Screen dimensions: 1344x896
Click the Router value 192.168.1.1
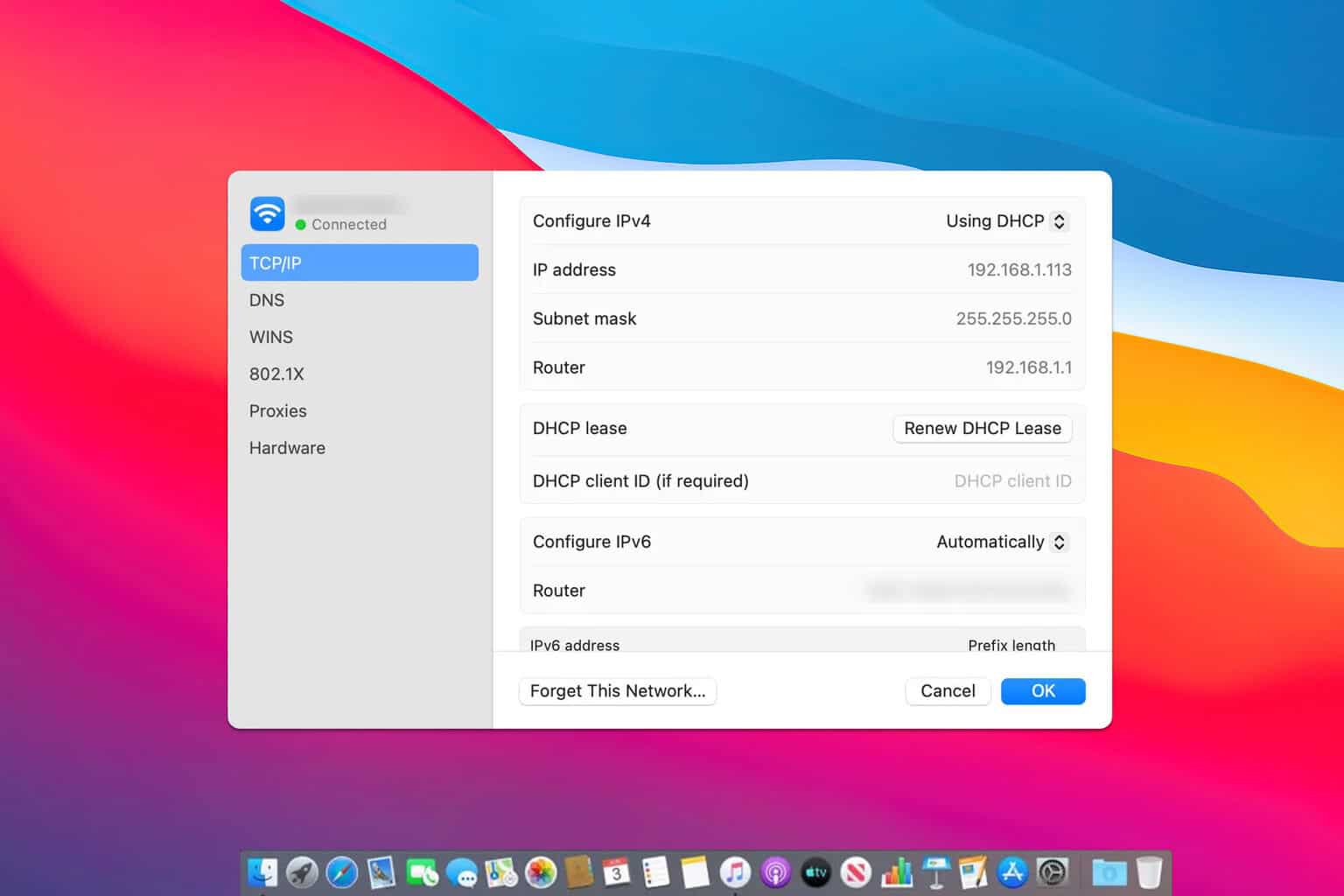pos(1029,367)
